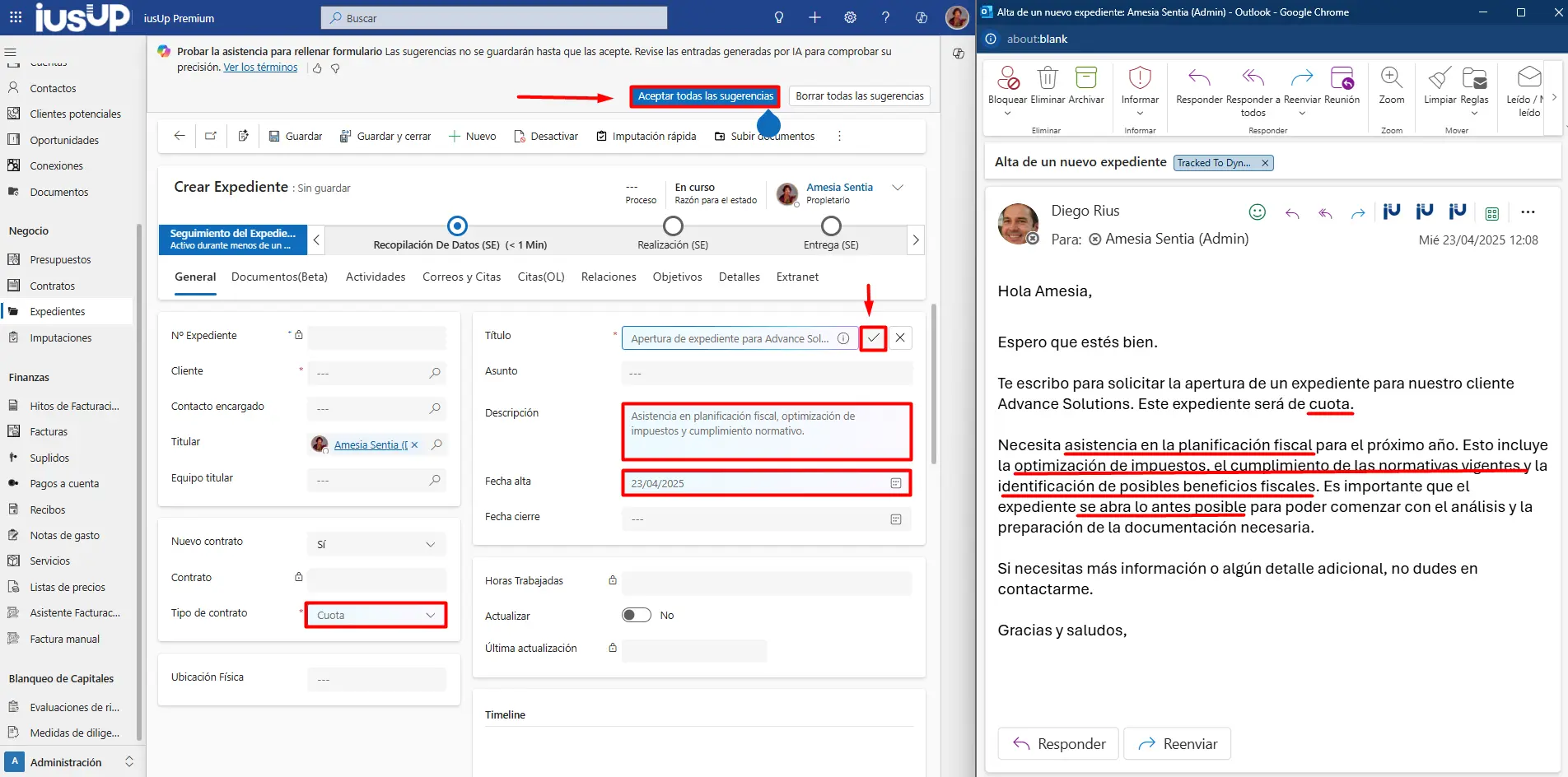Viewport: 1568px width, 777px height.
Task: Select the Recopilación De Datos stage circle
Action: click(457, 226)
